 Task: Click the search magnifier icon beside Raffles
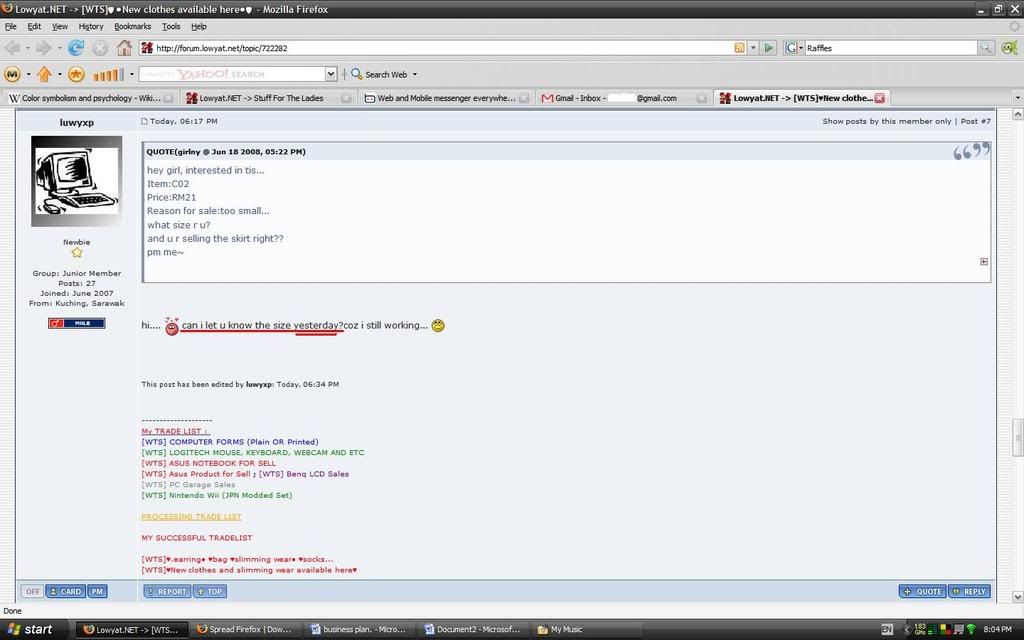coord(986,48)
